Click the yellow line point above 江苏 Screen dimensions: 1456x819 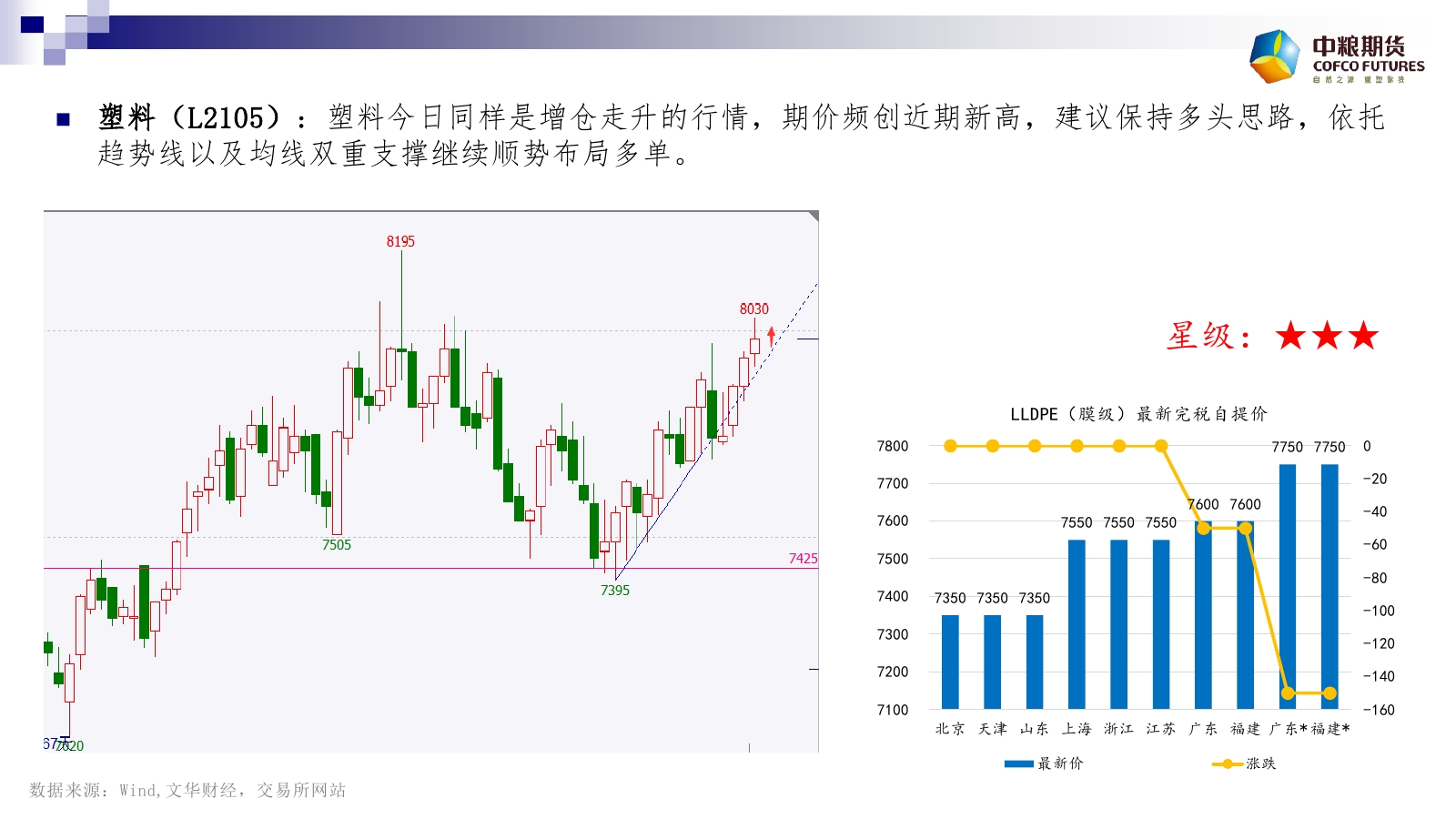pyautogui.click(x=1161, y=446)
